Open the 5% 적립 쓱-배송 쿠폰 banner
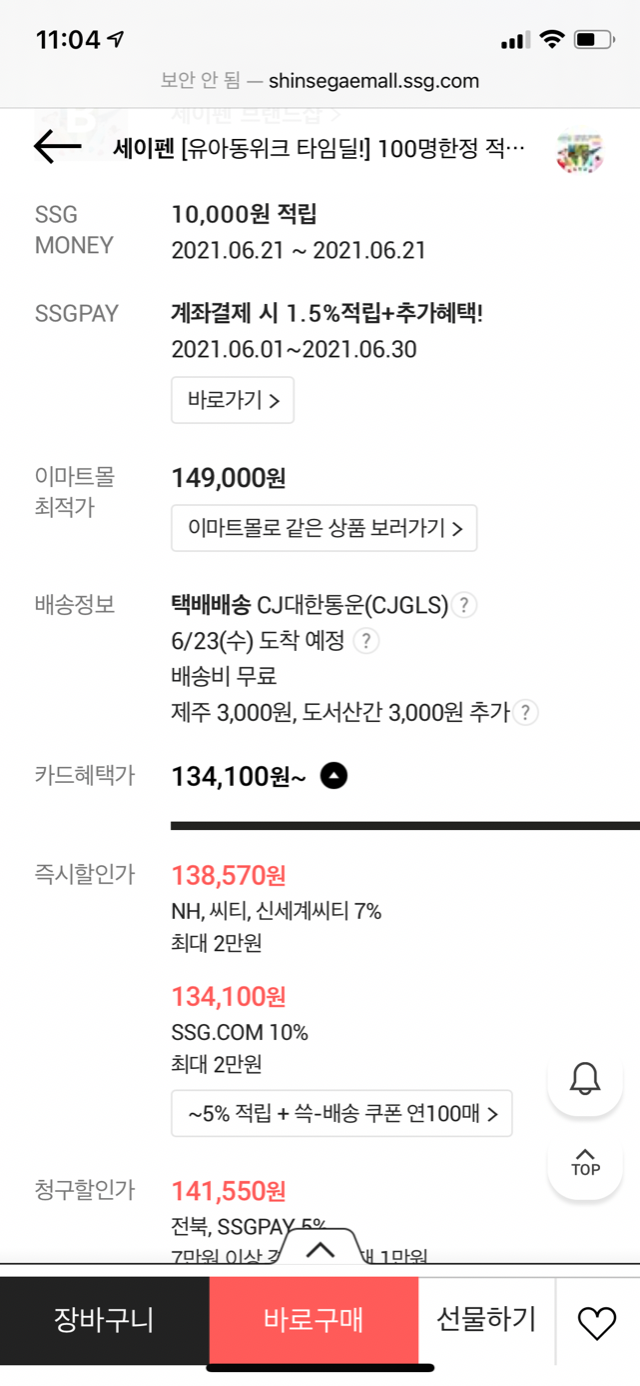640x1386 pixels. [x=342, y=1113]
